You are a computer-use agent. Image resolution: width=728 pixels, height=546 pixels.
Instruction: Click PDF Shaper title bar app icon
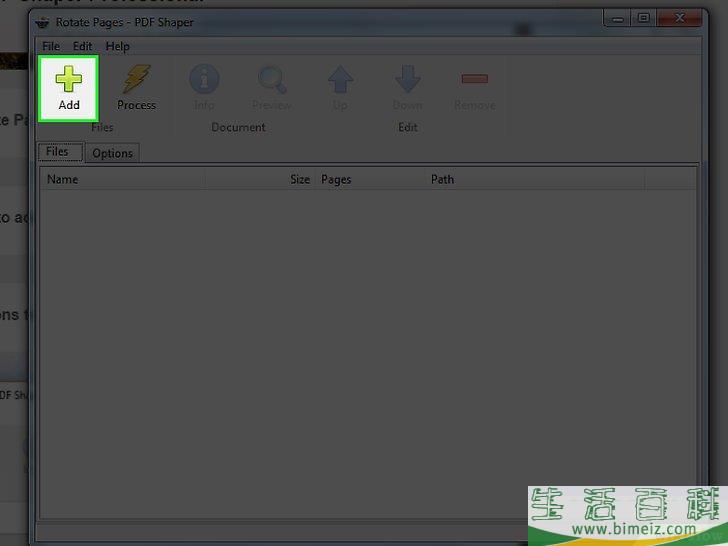tap(42, 22)
